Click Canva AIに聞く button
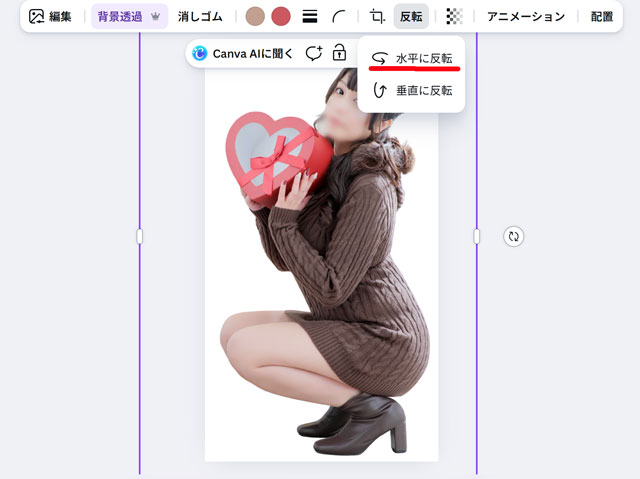This screenshot has width=640, height=479. click(243, 54)
